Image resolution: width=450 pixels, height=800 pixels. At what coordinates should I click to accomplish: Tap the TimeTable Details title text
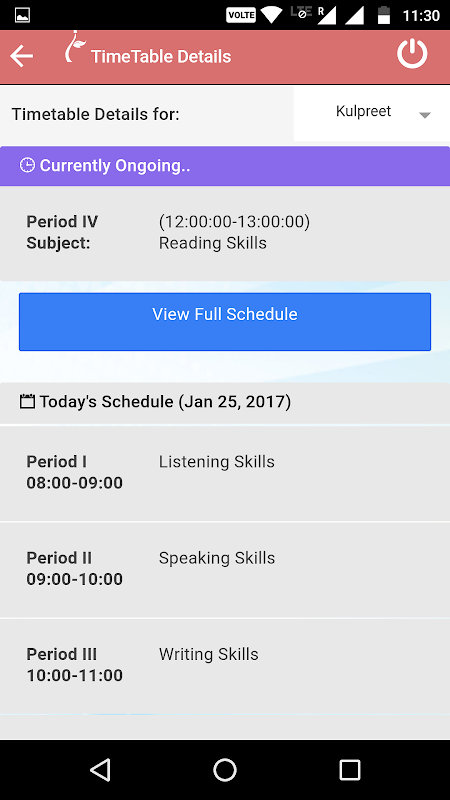point(161,56)
